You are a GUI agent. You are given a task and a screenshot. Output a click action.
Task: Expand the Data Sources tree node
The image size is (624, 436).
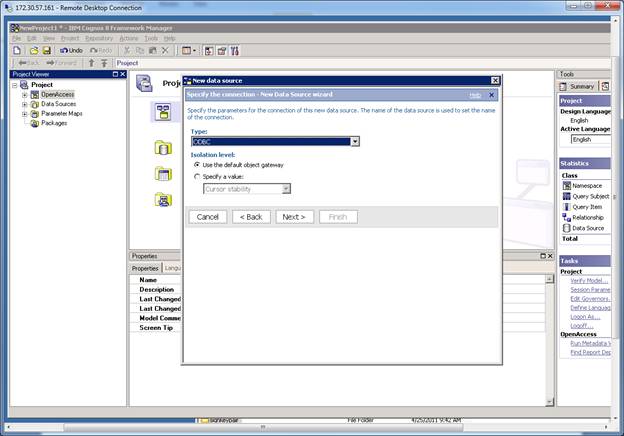pyautogui.click(x=24, y=104)
